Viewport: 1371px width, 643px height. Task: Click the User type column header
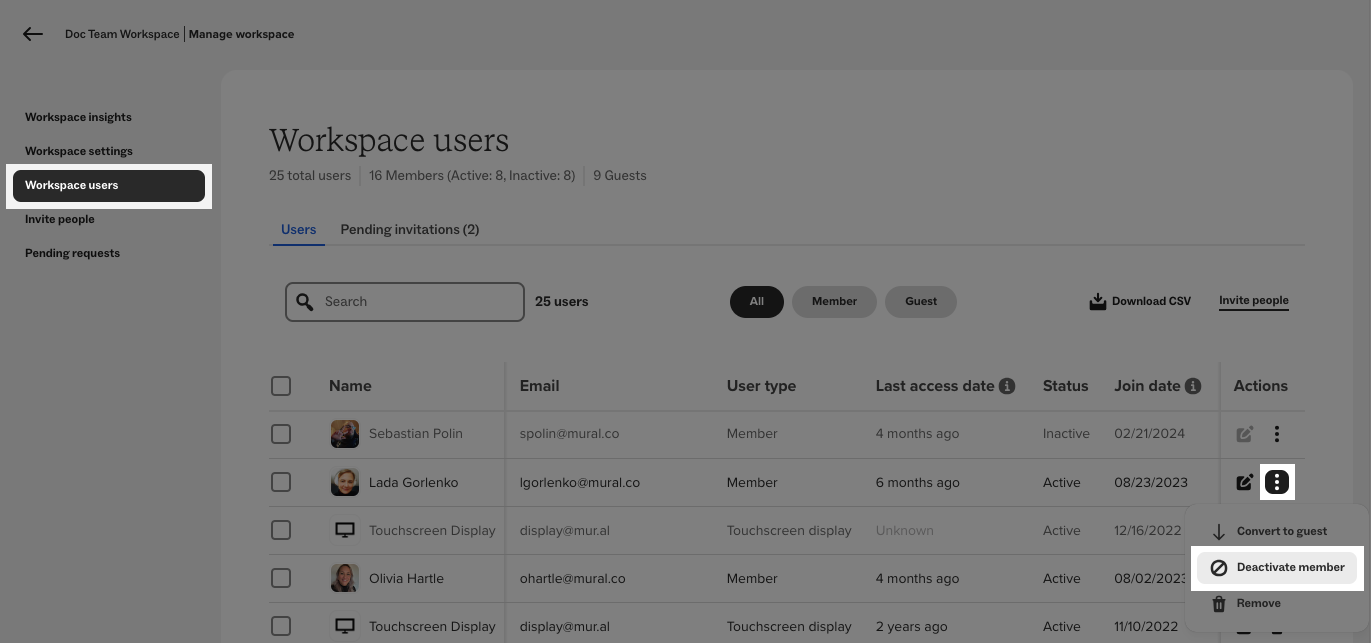click(x=761, y=386)
